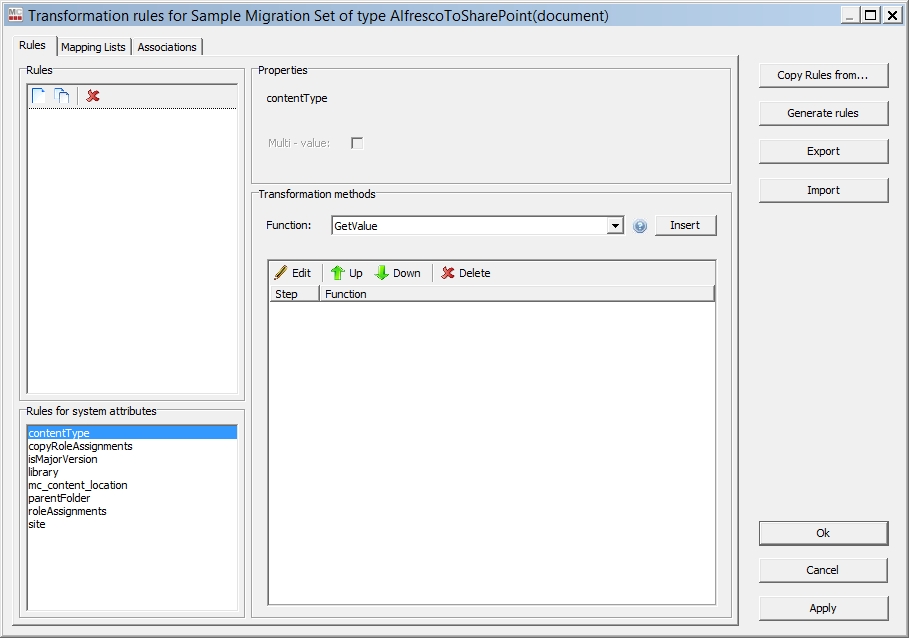The width and height of the screenshot is (909, 638).
Task: Select roleAssignments in system attributes
Action: click(x=132, y=511)
